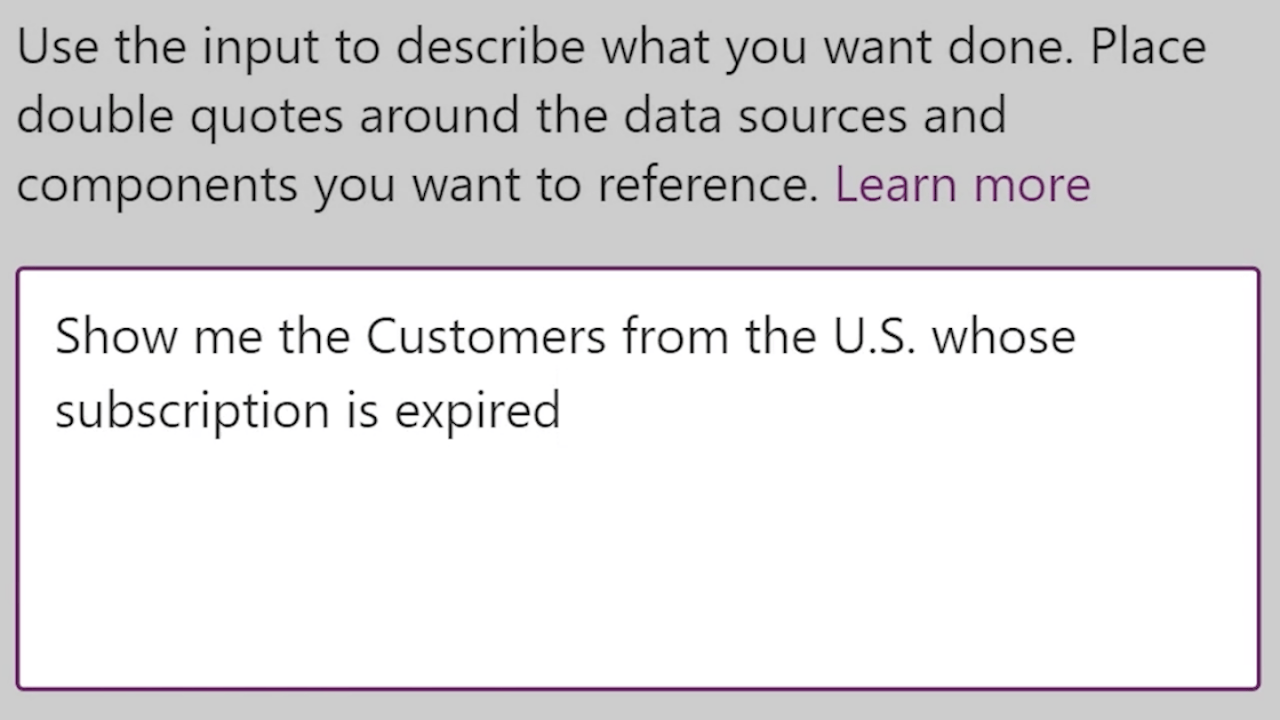Click the word "Show" in the input
Image resolution: width=1280 pixels, height=720 pixels.
click(x=115, y=336)
